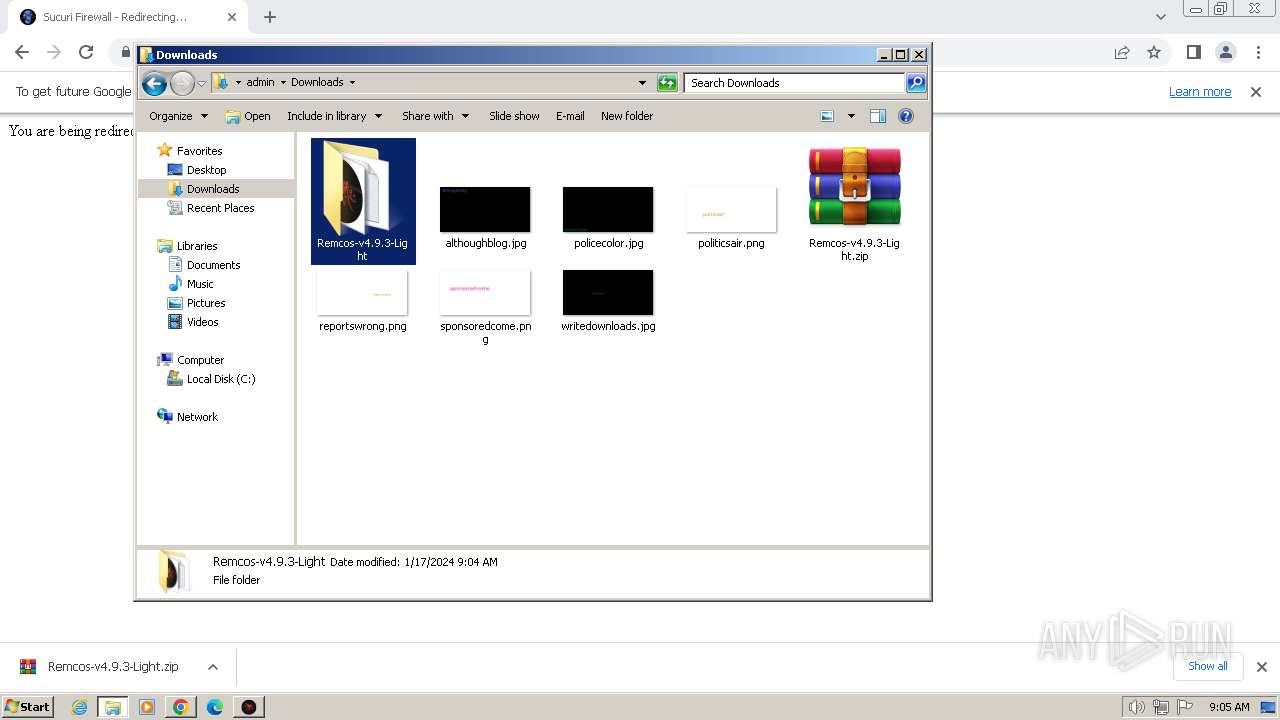The width and height of the screenshot is (1280, 720).
Task: Click the Learn more link
Action: click(x=1200, y=91)
